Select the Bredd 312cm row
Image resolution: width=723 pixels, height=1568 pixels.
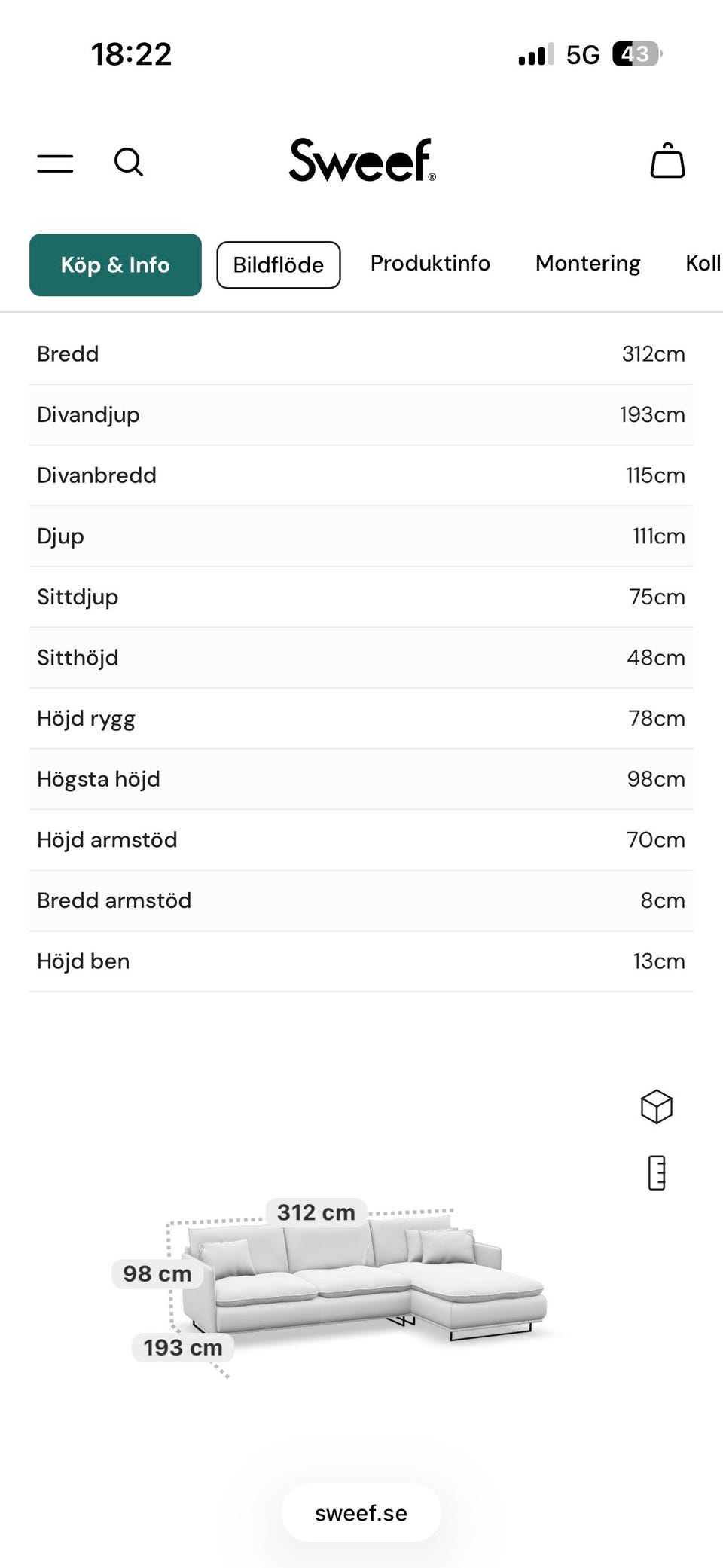coord(361,354)
